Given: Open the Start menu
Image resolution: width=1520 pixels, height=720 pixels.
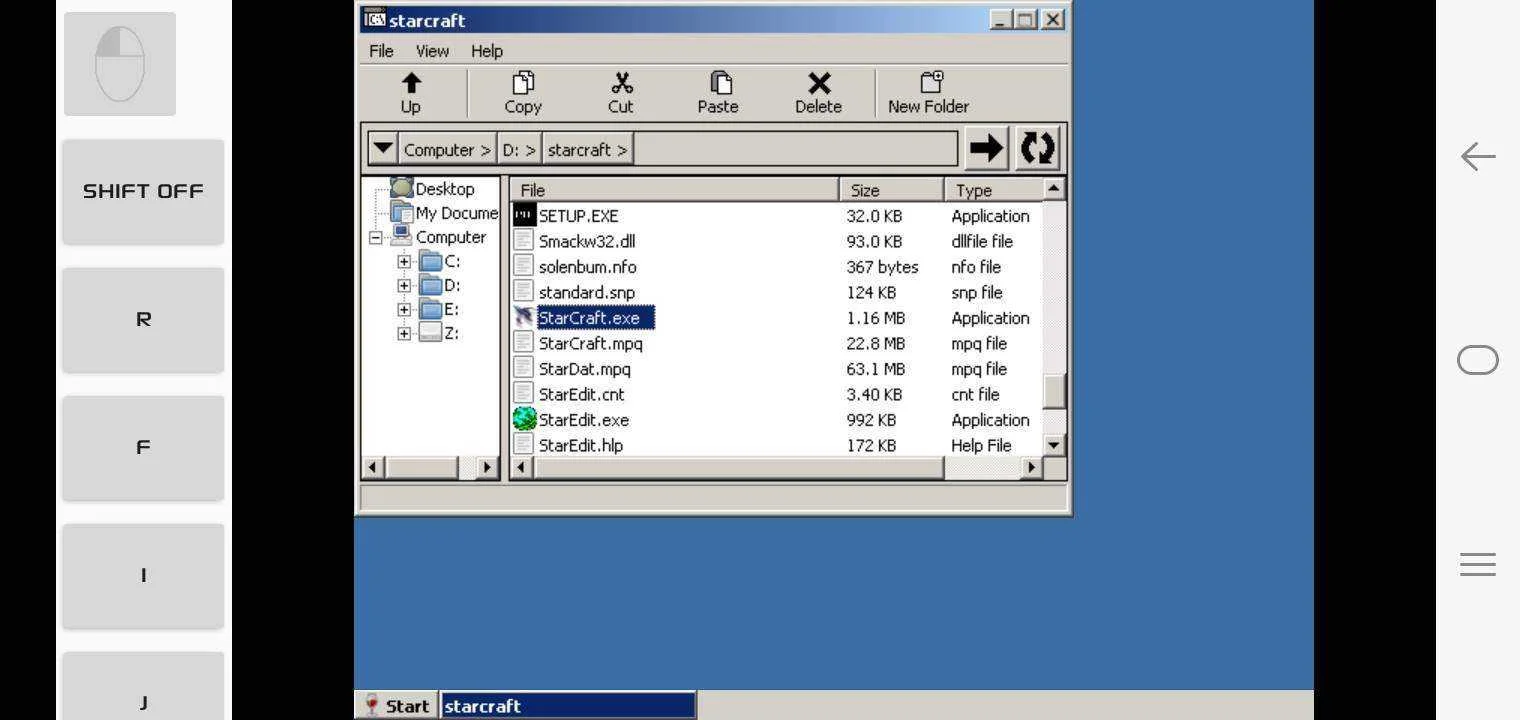Looking at the screenshot, I should click(397, 705).
